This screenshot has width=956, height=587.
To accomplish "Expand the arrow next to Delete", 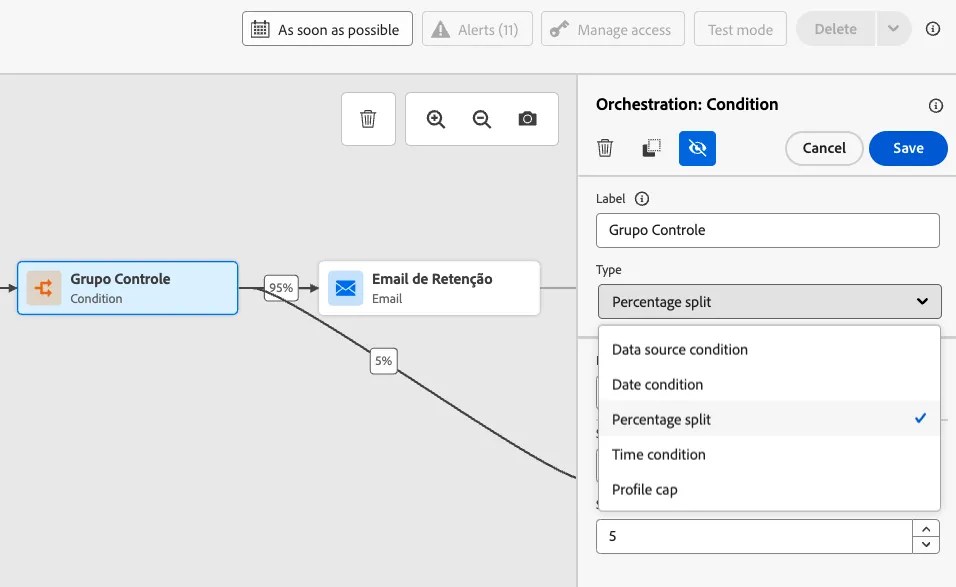I will pyautogui.click(x=894, y=29).
